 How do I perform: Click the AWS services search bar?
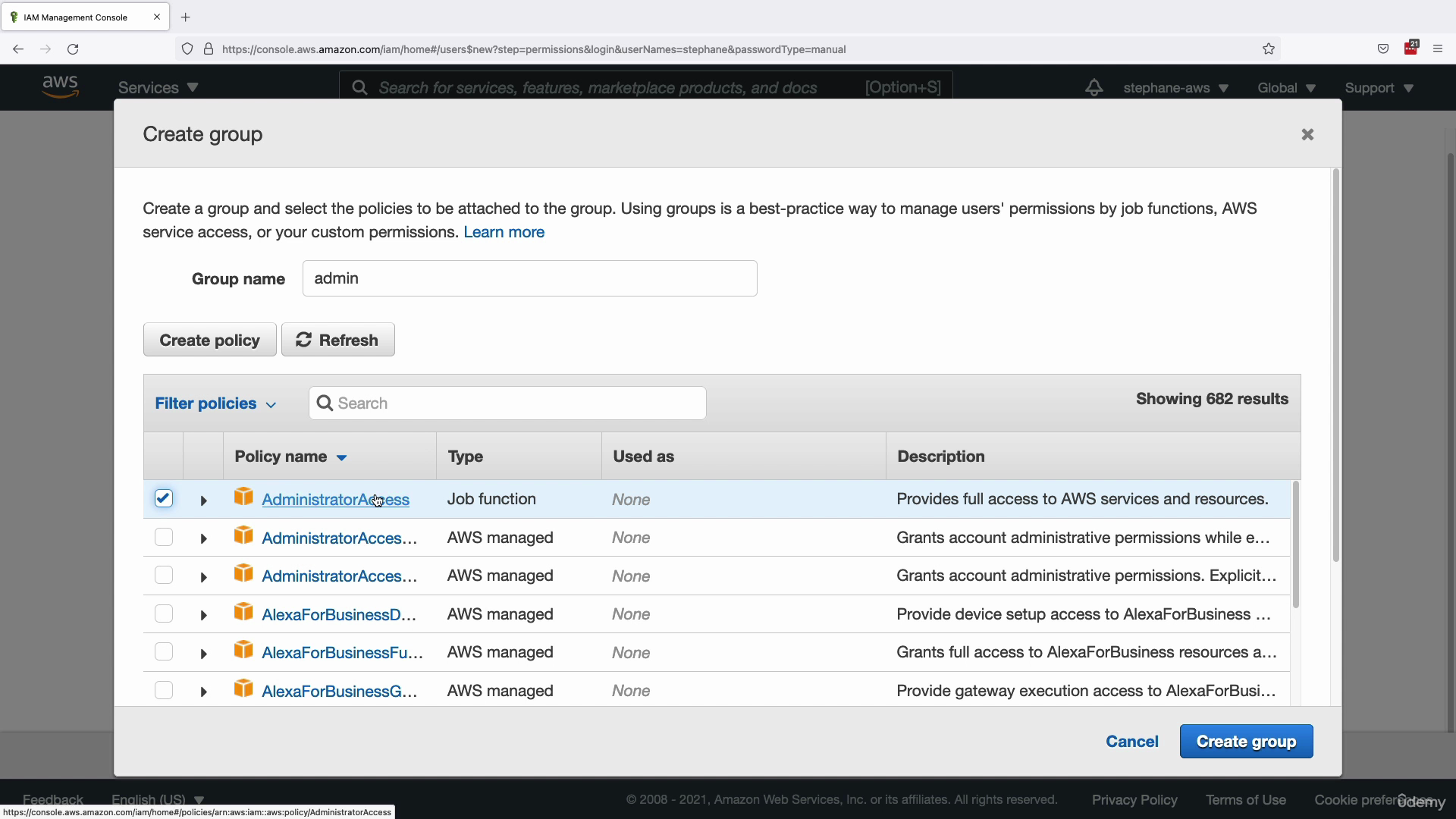point(645,88)
